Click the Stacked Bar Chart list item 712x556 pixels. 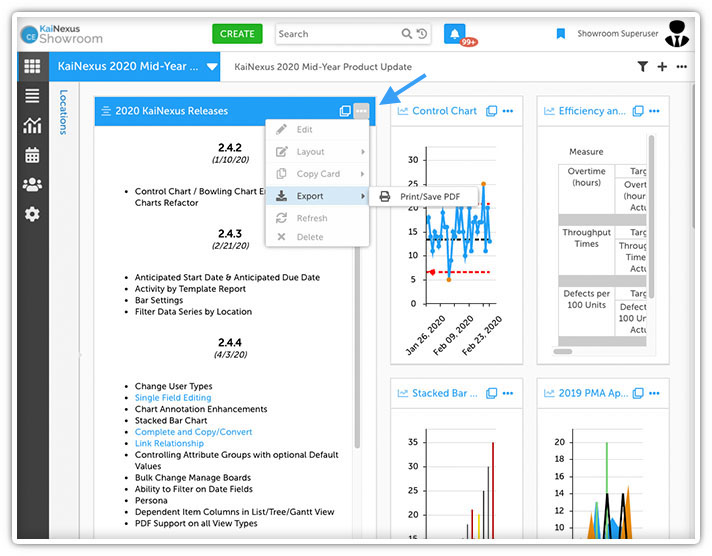pos(171,421)
